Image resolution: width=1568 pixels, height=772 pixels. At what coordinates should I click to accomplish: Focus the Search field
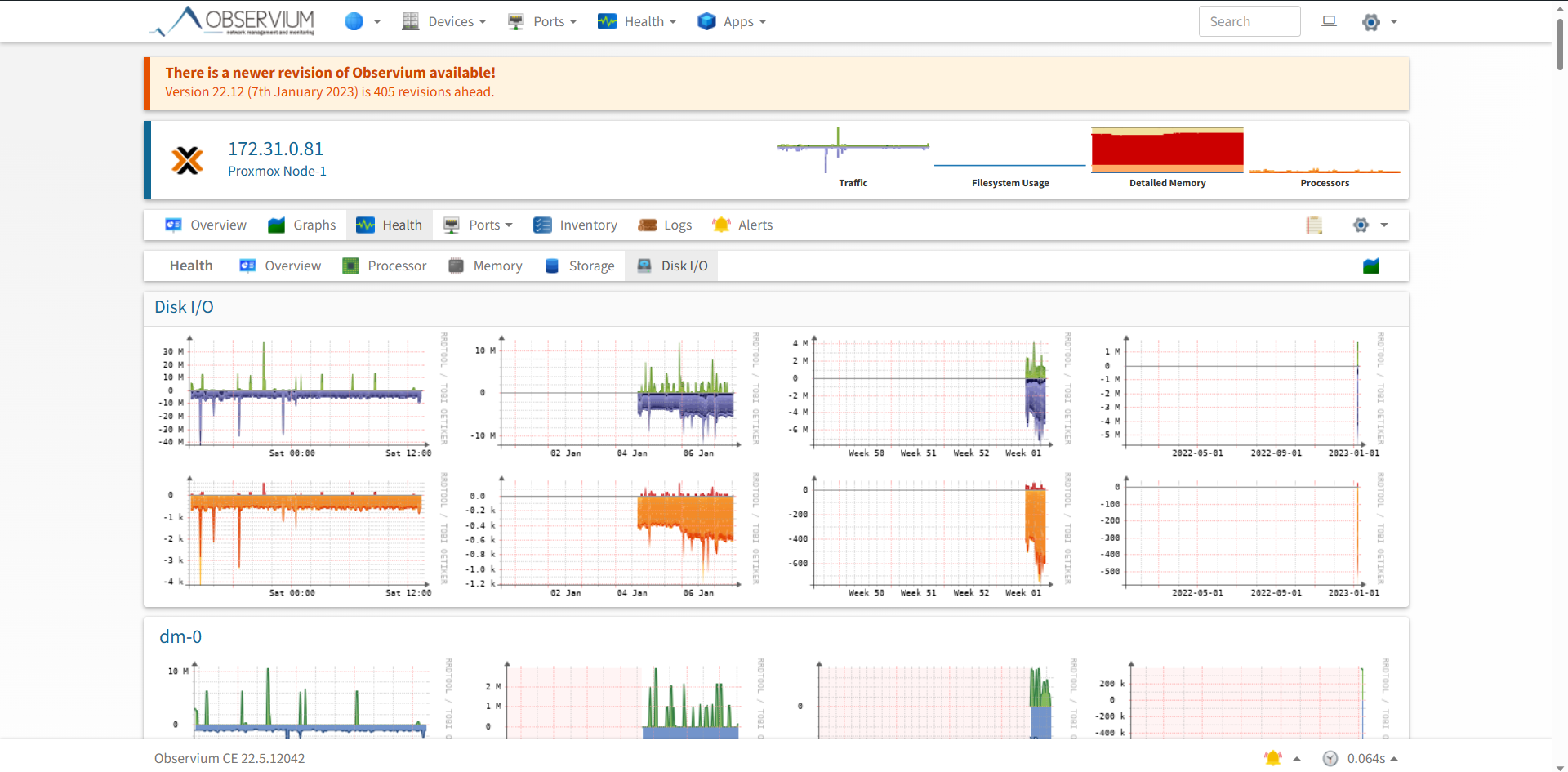pos(1249,21)
